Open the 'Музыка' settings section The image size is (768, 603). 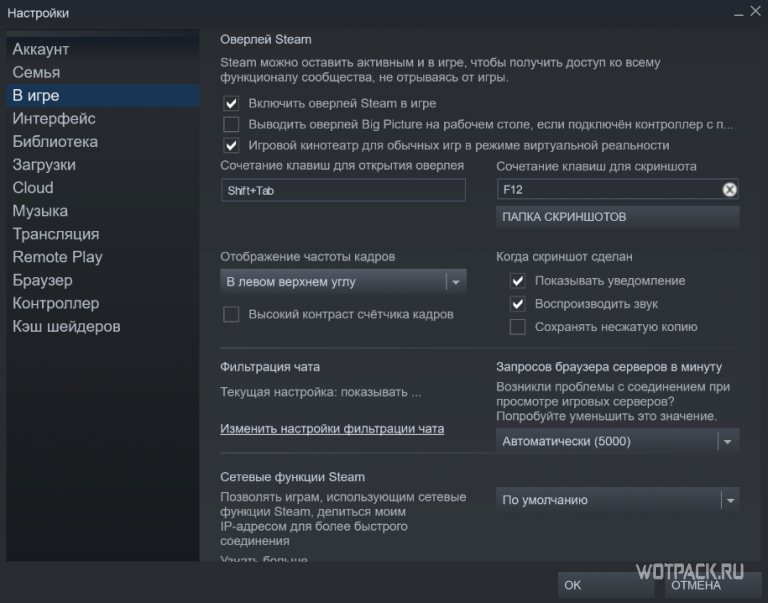pos(103,211)
